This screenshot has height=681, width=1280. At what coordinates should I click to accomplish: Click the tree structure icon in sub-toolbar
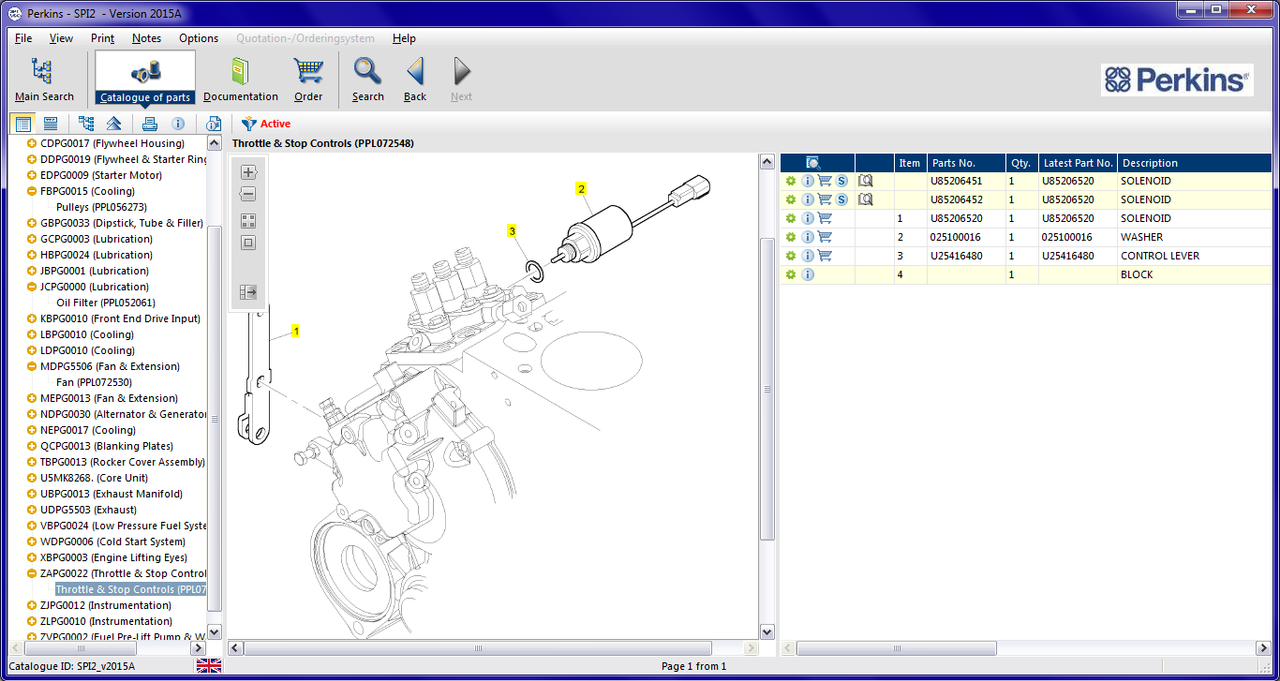point(86,124)
